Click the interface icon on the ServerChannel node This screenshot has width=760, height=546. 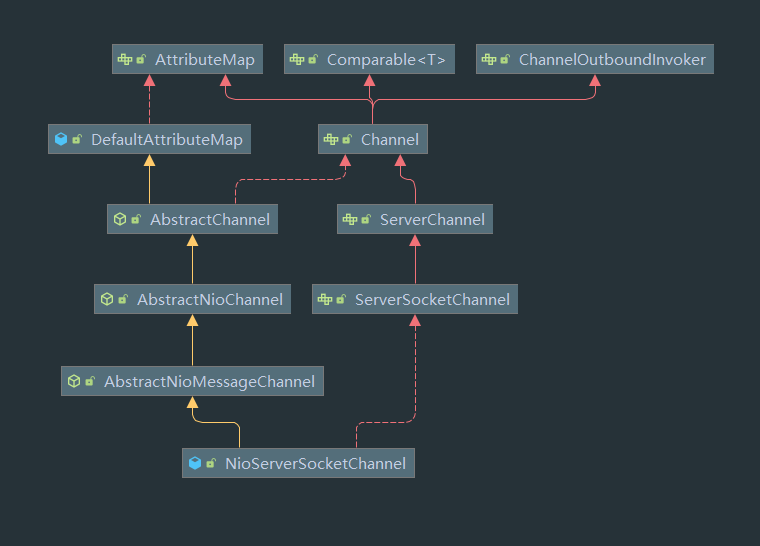tap(349, 220)
